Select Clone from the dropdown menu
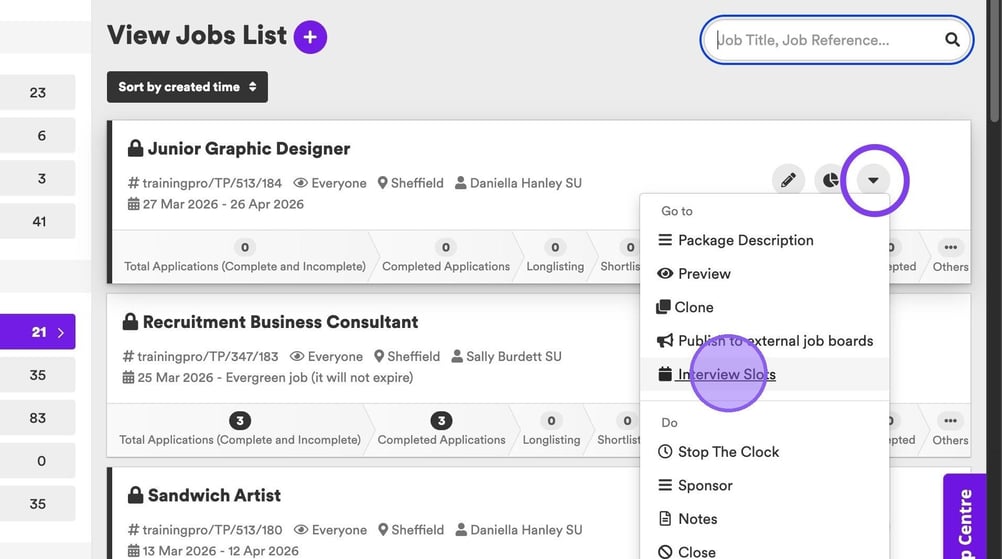Viewport: 1002px width, 559px height. click(694, 307)
